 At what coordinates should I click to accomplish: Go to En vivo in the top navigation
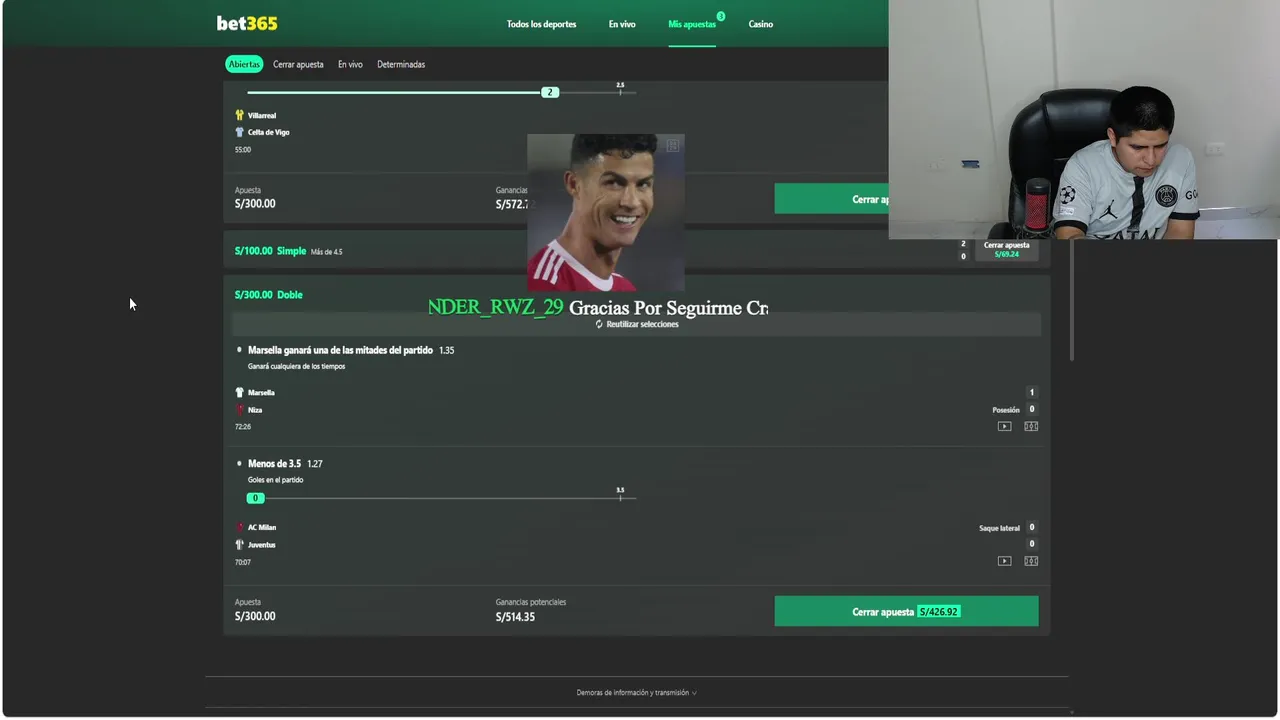pyautogui.click(x=622, y=24)
